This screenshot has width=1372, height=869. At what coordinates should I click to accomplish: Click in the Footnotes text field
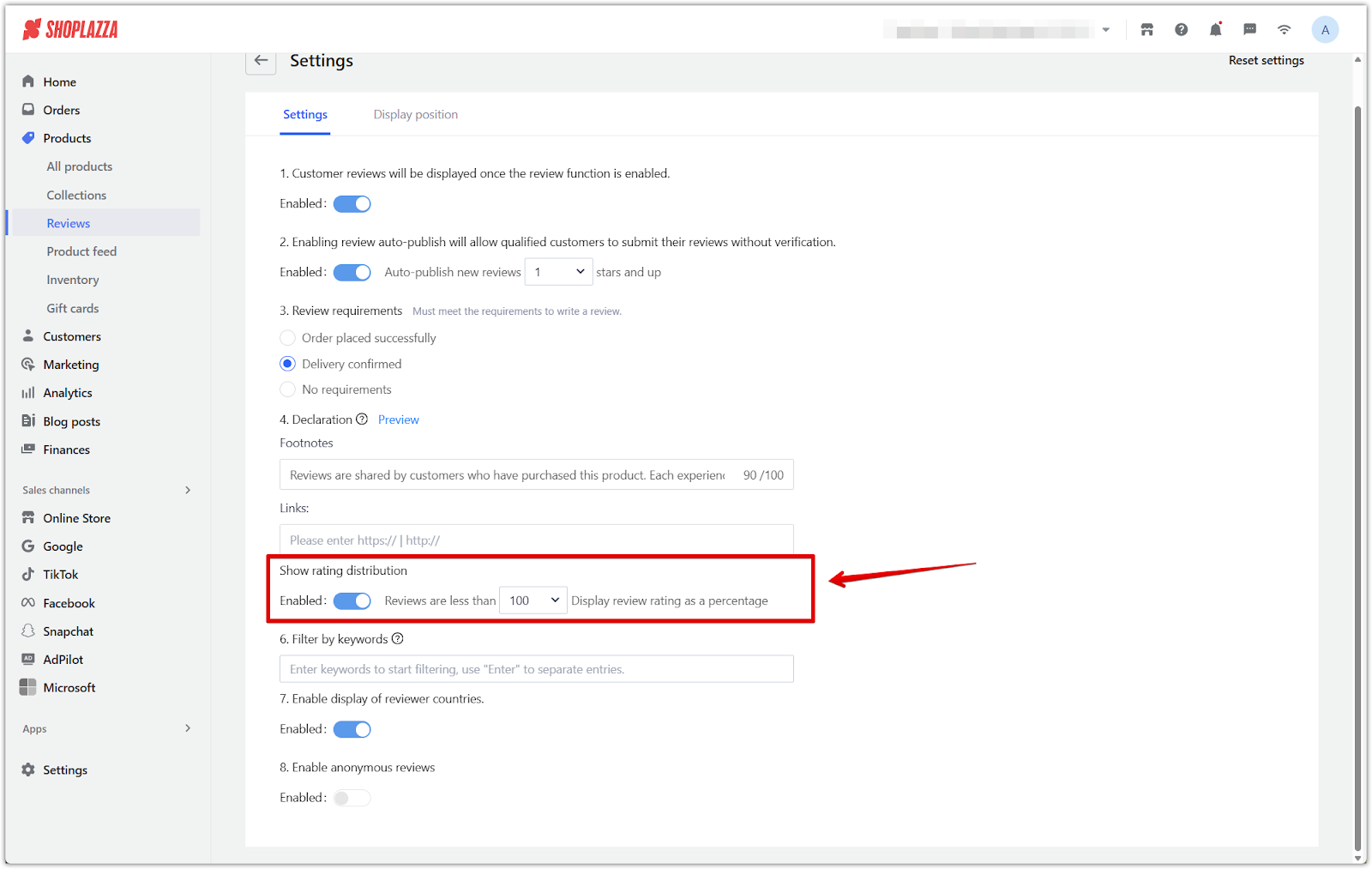[536, 475]
